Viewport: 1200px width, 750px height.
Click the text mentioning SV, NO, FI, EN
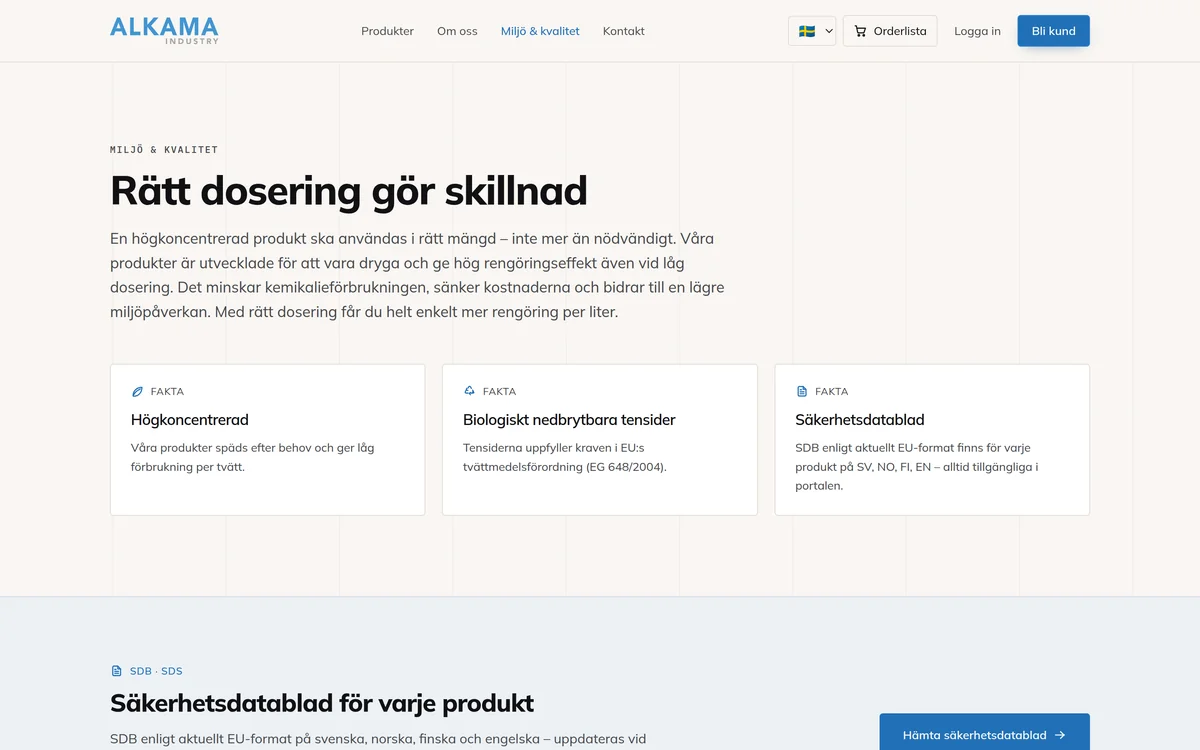pos(918,467)
